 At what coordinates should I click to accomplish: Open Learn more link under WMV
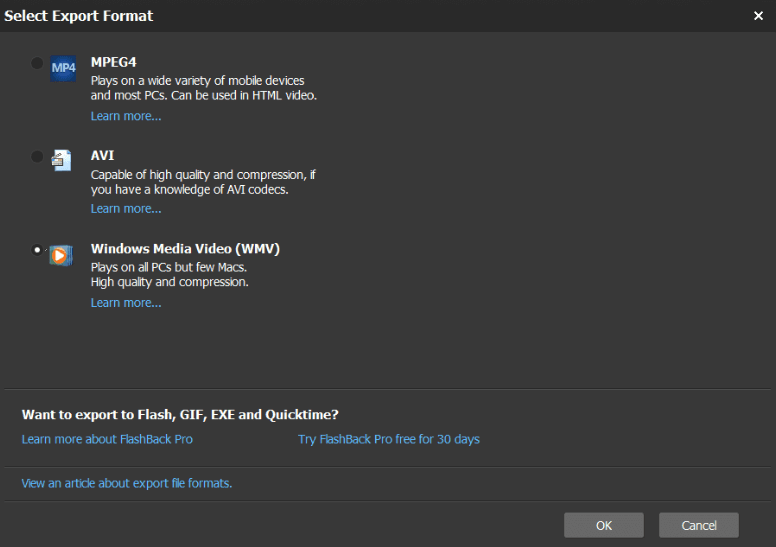(x=126, y=303)
